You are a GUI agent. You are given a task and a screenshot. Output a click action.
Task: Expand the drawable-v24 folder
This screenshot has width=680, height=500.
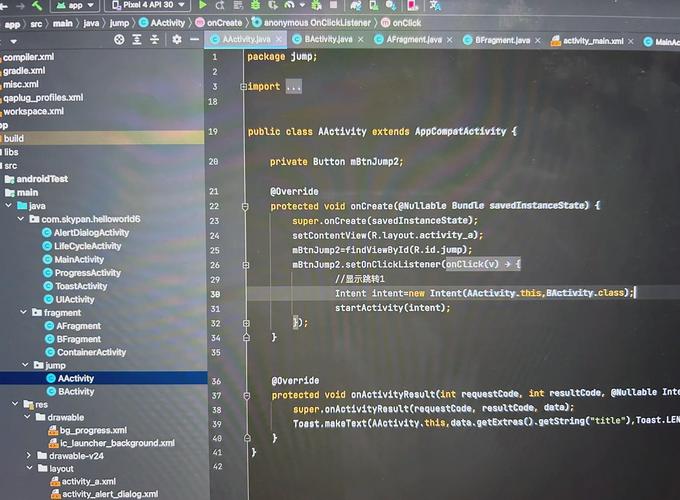29,455
